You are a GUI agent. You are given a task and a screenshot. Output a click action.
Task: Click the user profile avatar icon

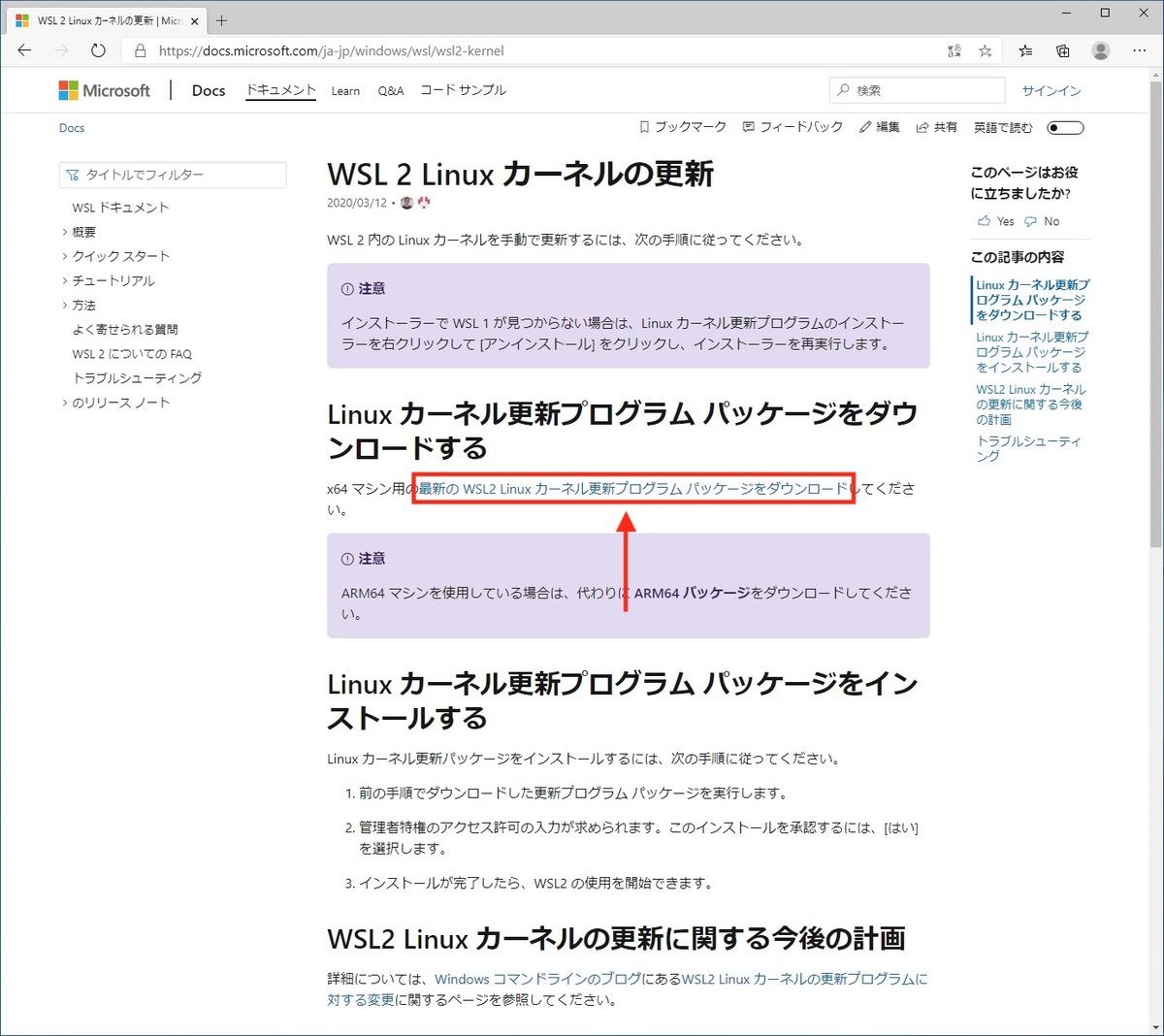(1100, 50)
